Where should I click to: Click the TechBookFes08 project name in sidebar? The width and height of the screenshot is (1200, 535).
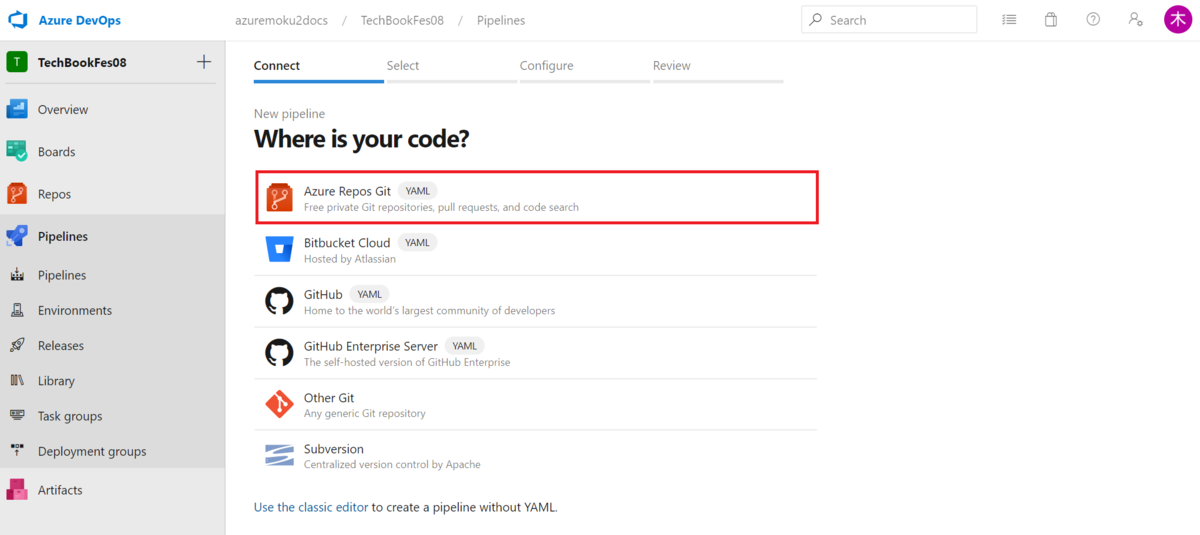(82, 62)
